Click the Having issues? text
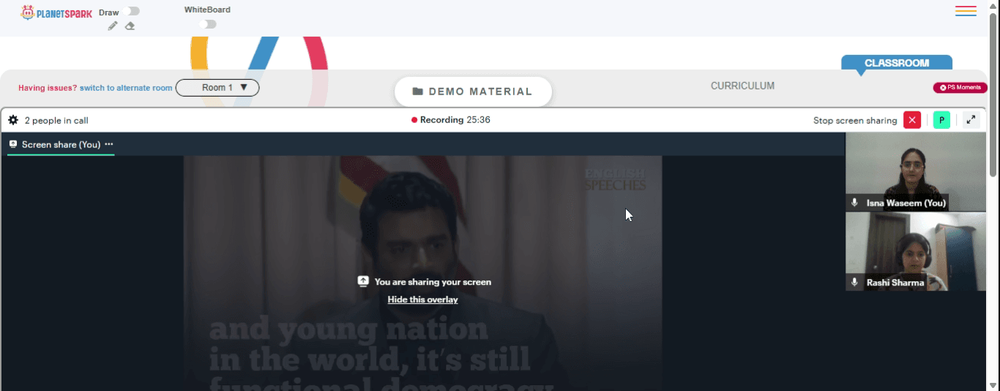Viewport: 1000px width, 391px height. click(48, 88)
